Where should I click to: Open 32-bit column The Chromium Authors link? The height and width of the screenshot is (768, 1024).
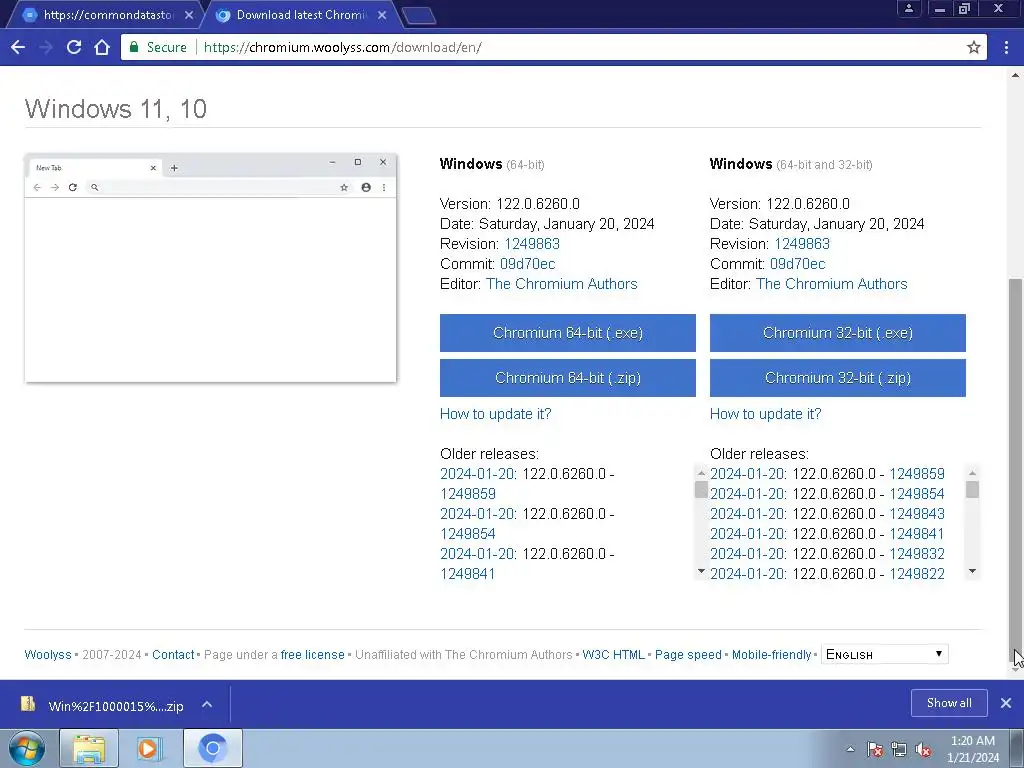click(x=831, y=284)
